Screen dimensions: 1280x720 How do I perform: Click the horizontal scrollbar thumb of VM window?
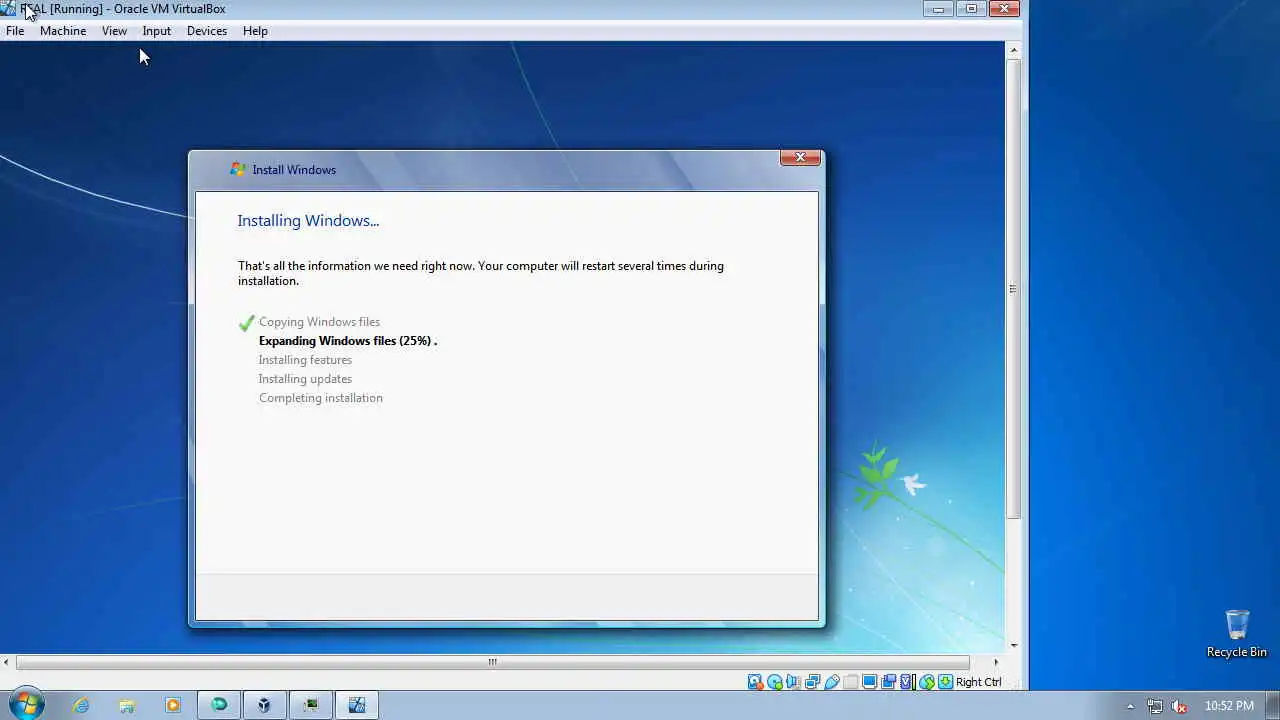[492, 662]
